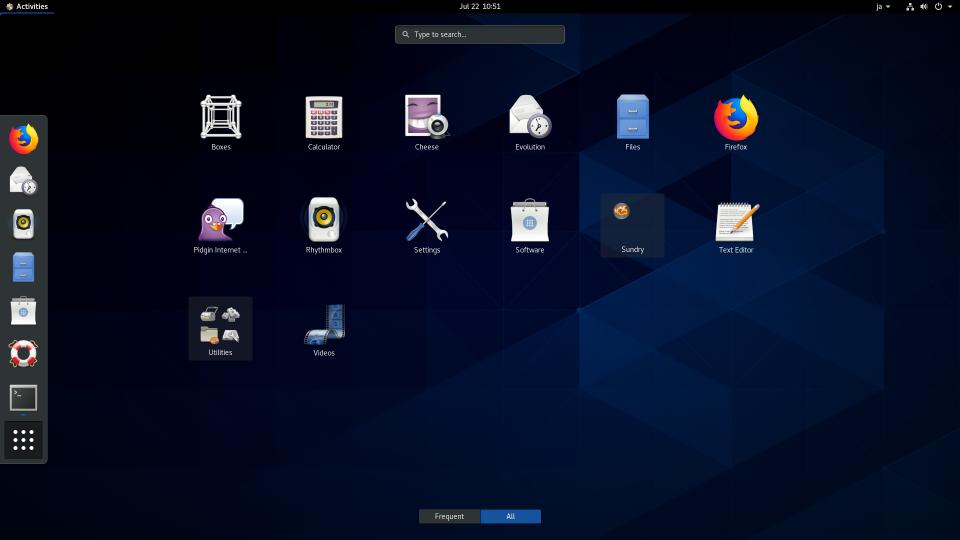
Task: Launch Evolution from the app grid
Action: 530,122
